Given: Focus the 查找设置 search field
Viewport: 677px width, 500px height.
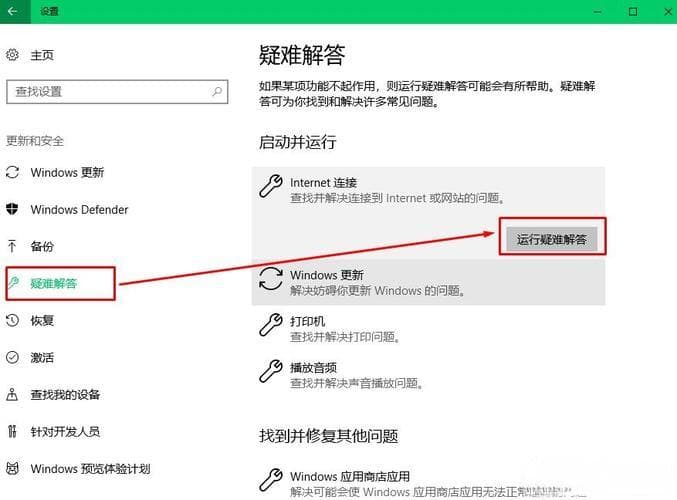Looking at the screenshot, I should point(117,92).
